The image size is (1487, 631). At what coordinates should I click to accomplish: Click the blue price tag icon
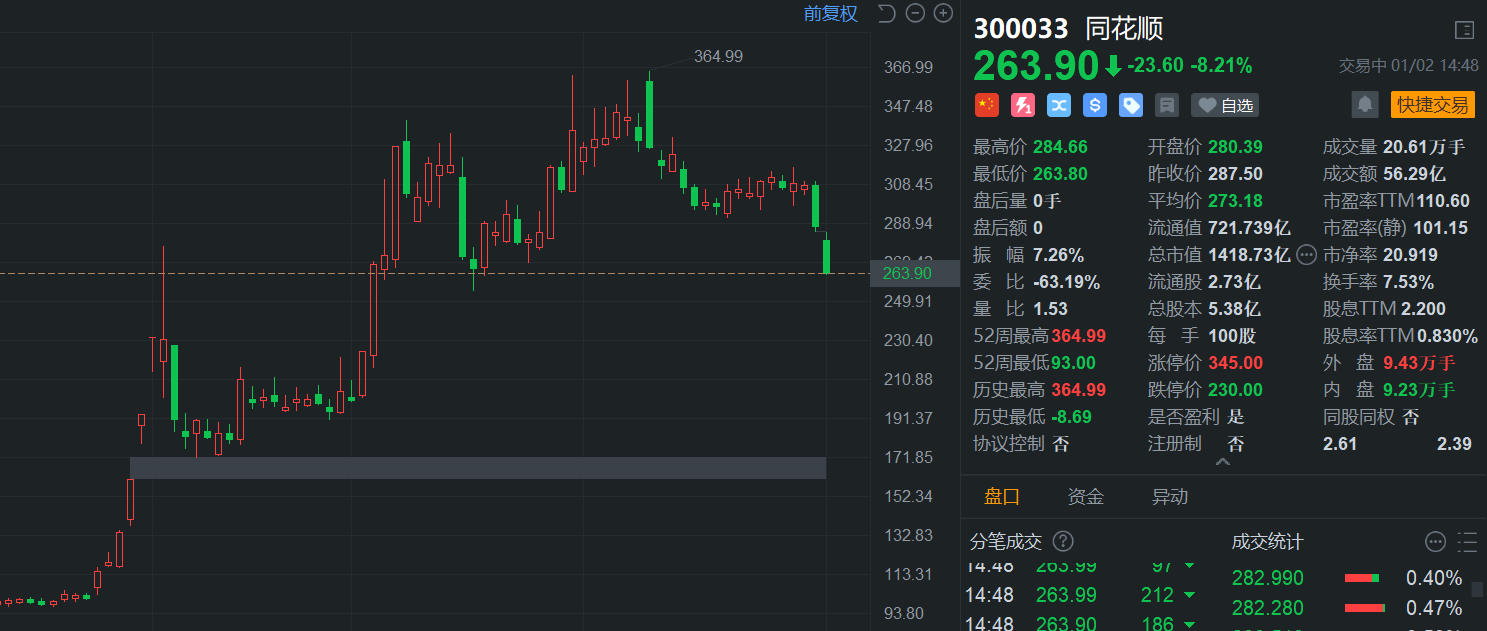pos(1131,105)
